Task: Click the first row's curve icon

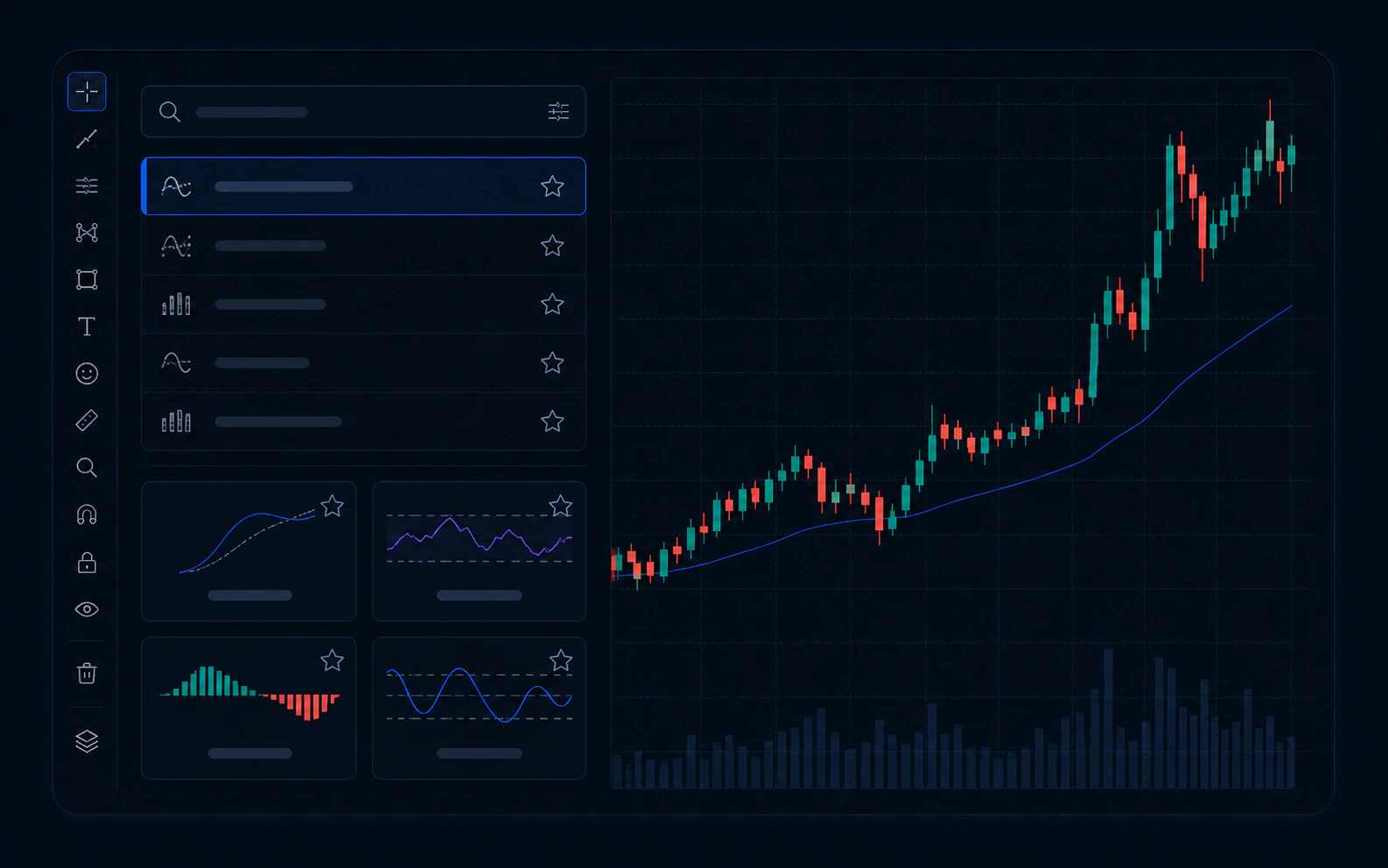Action: pos(176,186)
